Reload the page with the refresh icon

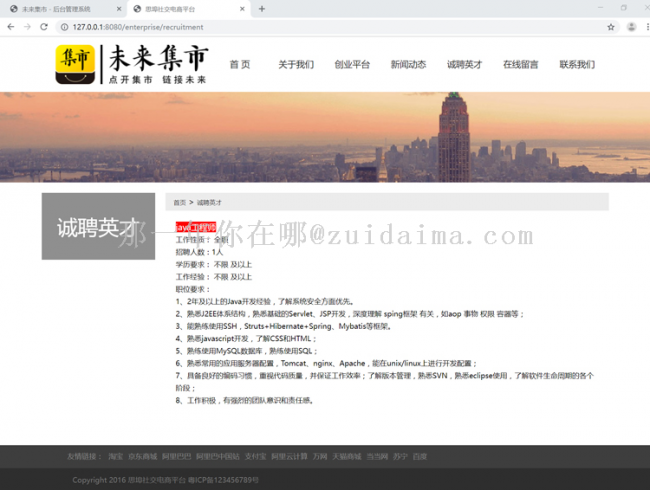point(47,27)
